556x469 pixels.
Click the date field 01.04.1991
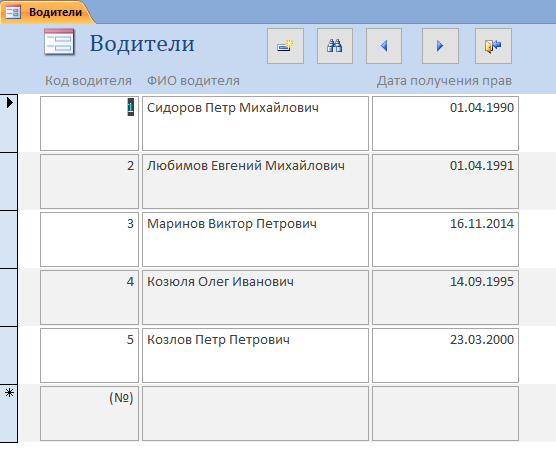[445, 182]
